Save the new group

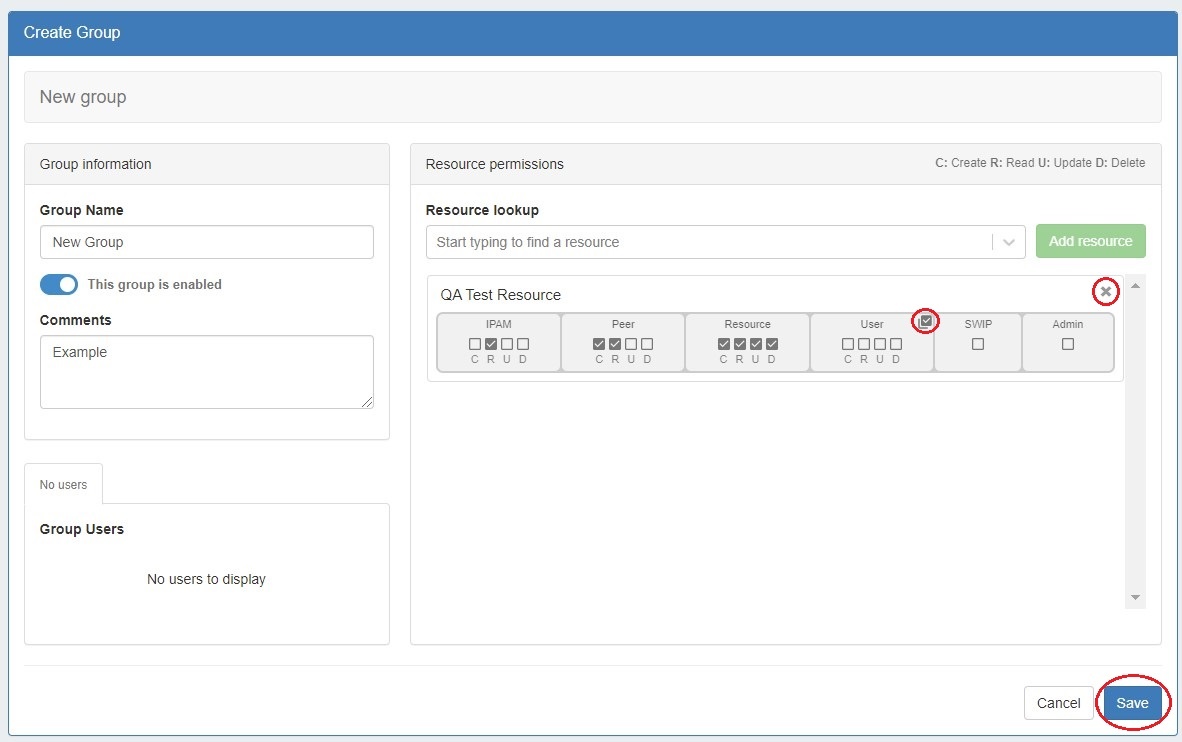(1132, 703)
